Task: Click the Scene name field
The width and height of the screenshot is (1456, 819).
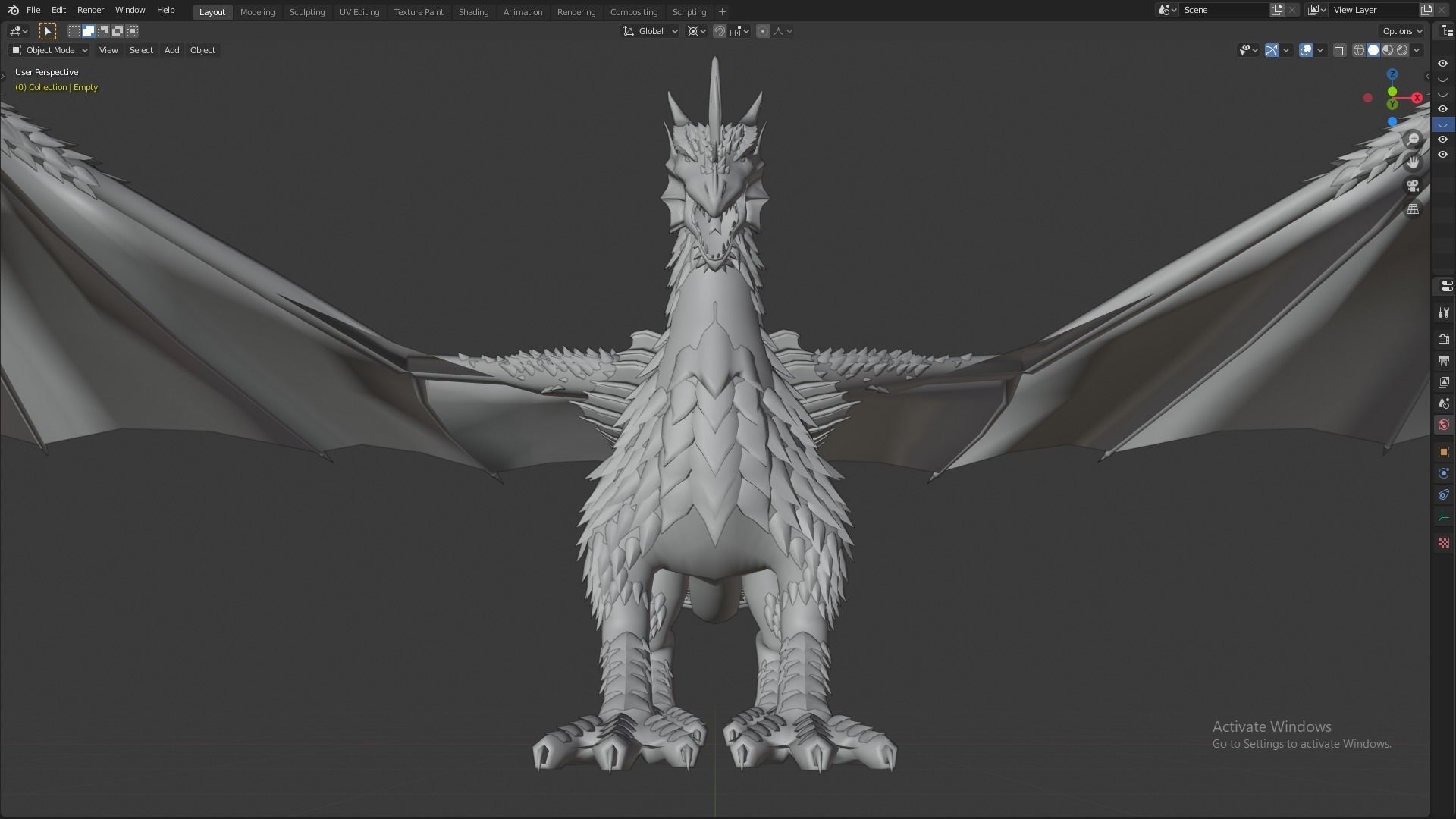Action: point(1224,10)
